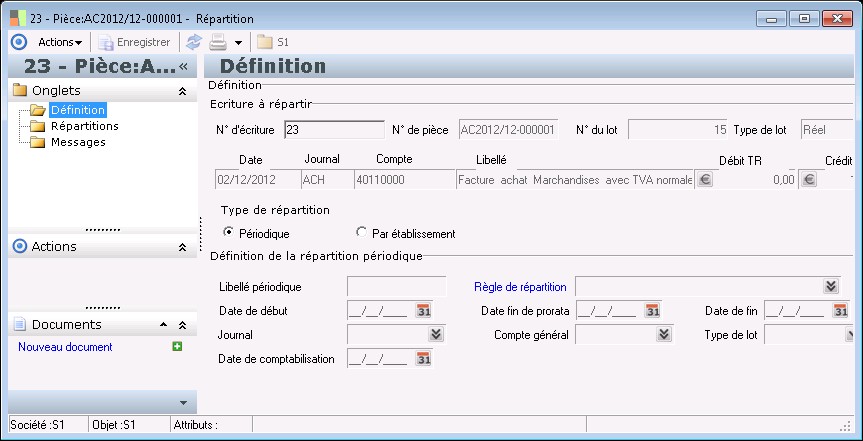Click the Date field showing 02/12/2012
Image resolution: width=863 pixels, height=441 pixels.
point(257,179)
